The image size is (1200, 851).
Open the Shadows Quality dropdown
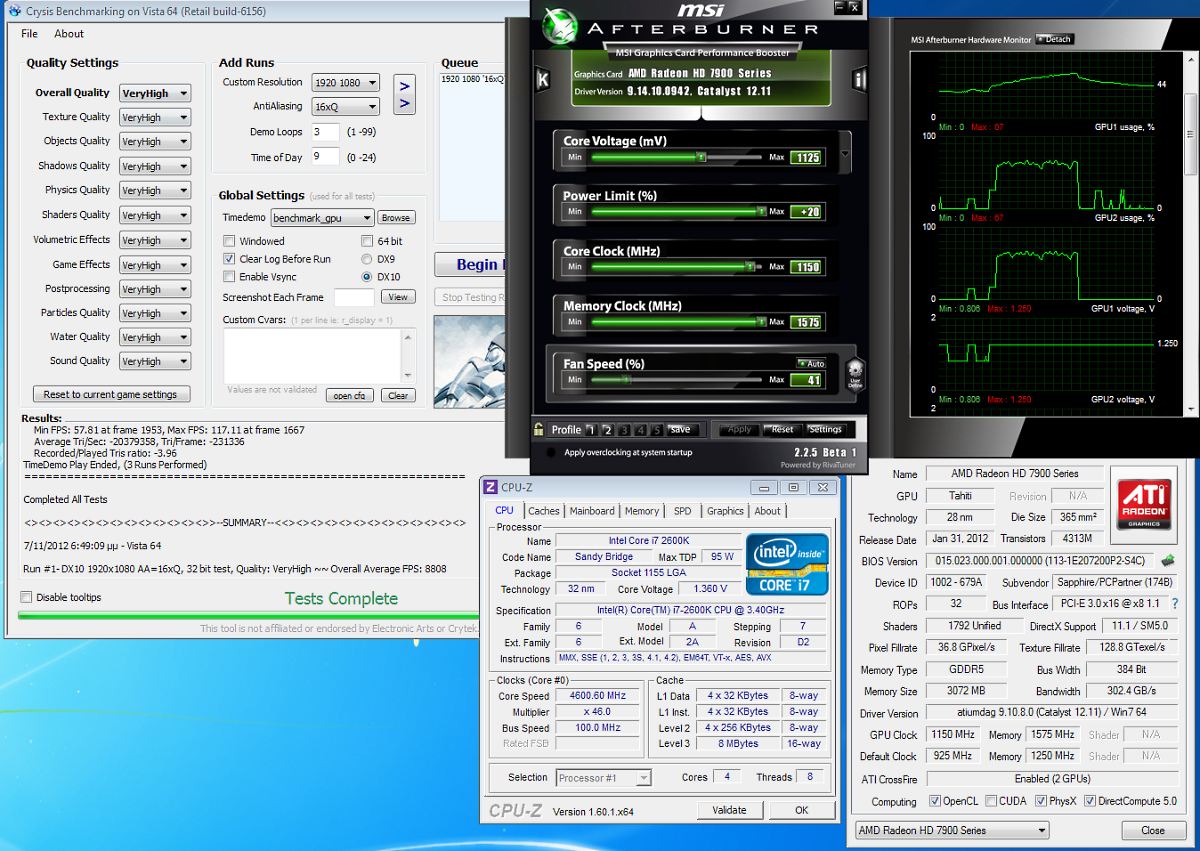pyautogui.click(x=154, y=166)
